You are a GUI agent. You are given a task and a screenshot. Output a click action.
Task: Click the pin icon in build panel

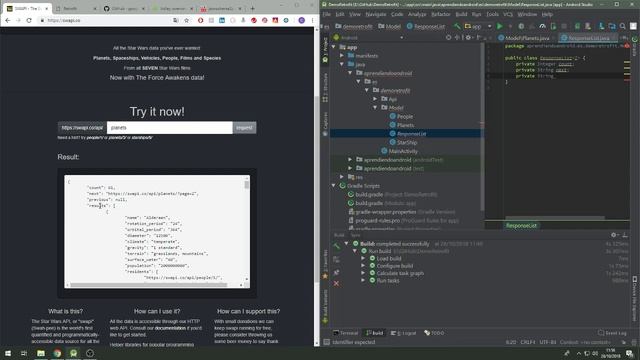pos(336,272)
